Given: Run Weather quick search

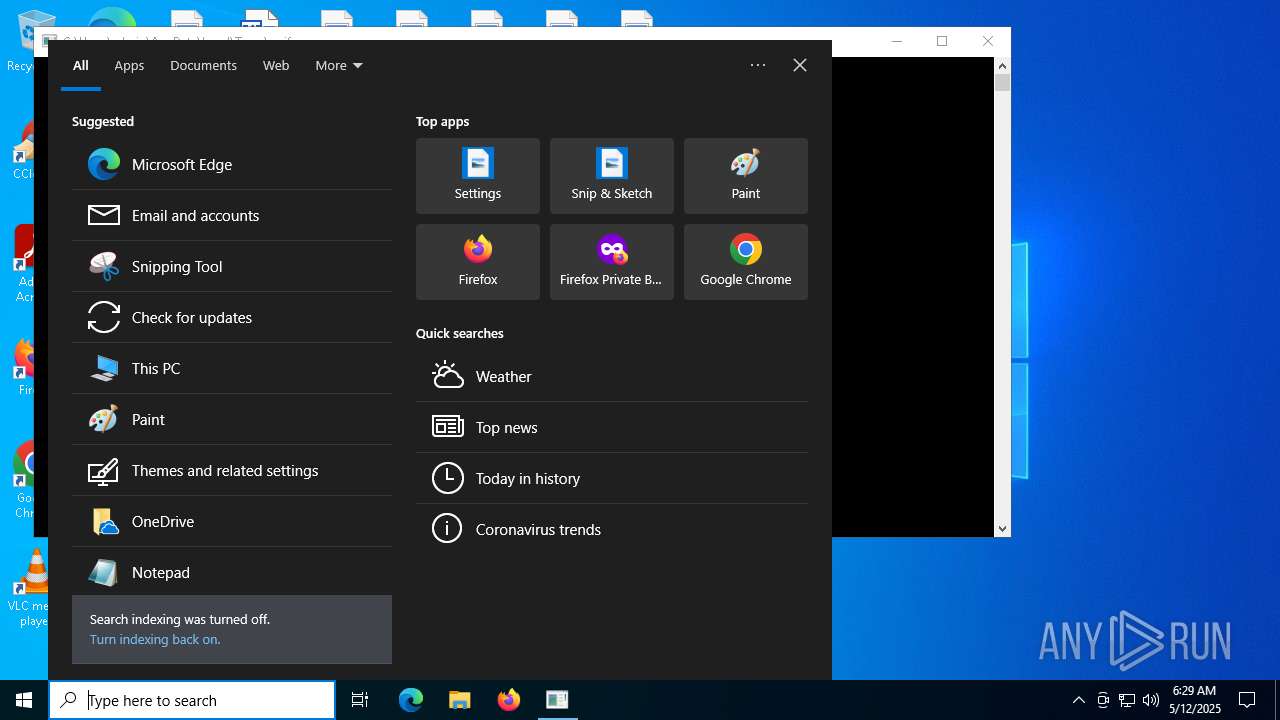Looking at the screenshot, I should click(612, 376).
